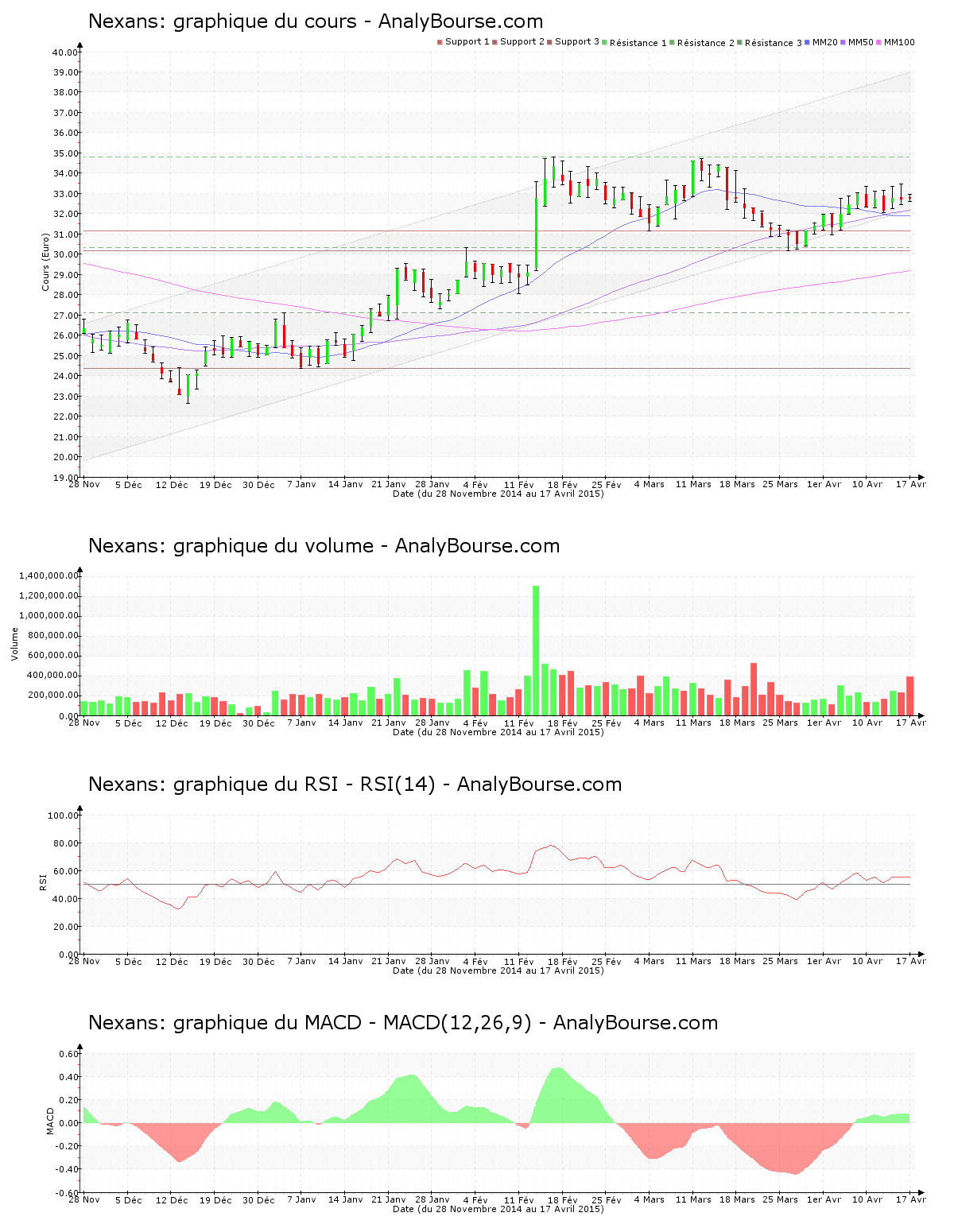Click the '-0.60' MACD axis value

tap(67, 1193)
